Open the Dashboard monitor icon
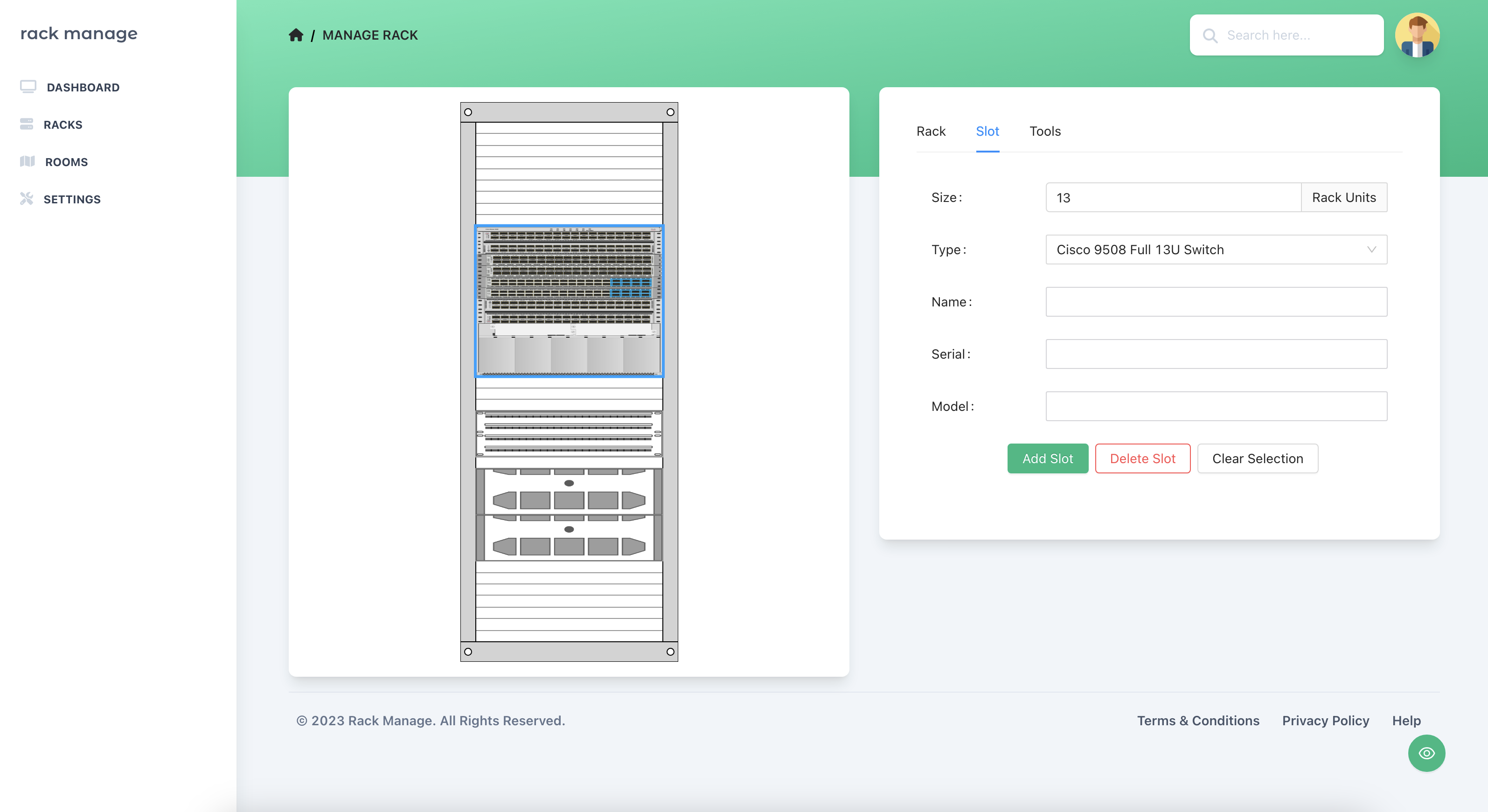1488x812 pixels. pos(28,87)
